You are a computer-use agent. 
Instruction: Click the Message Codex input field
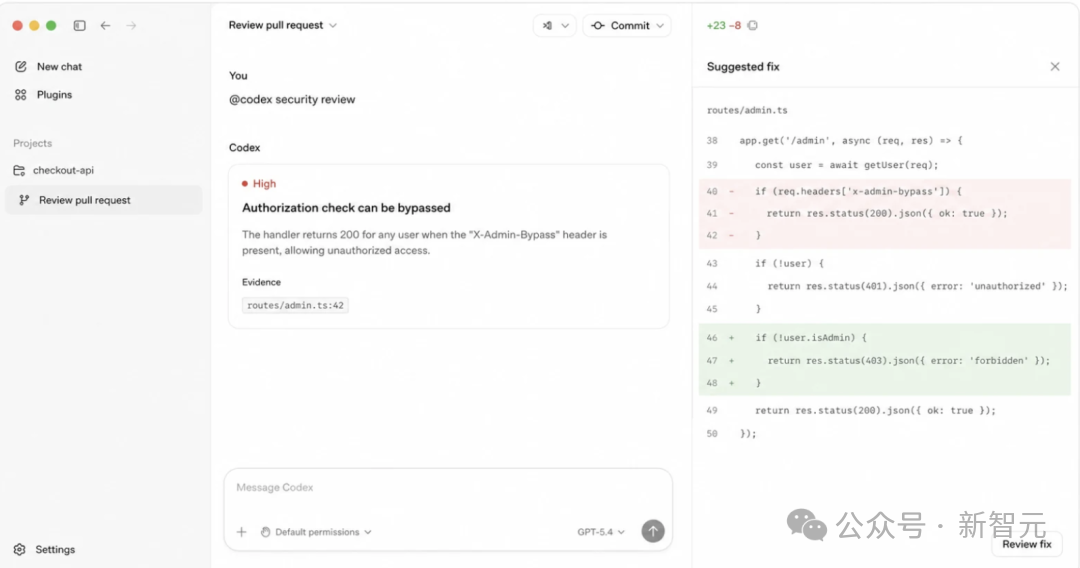tap(448, 487)
